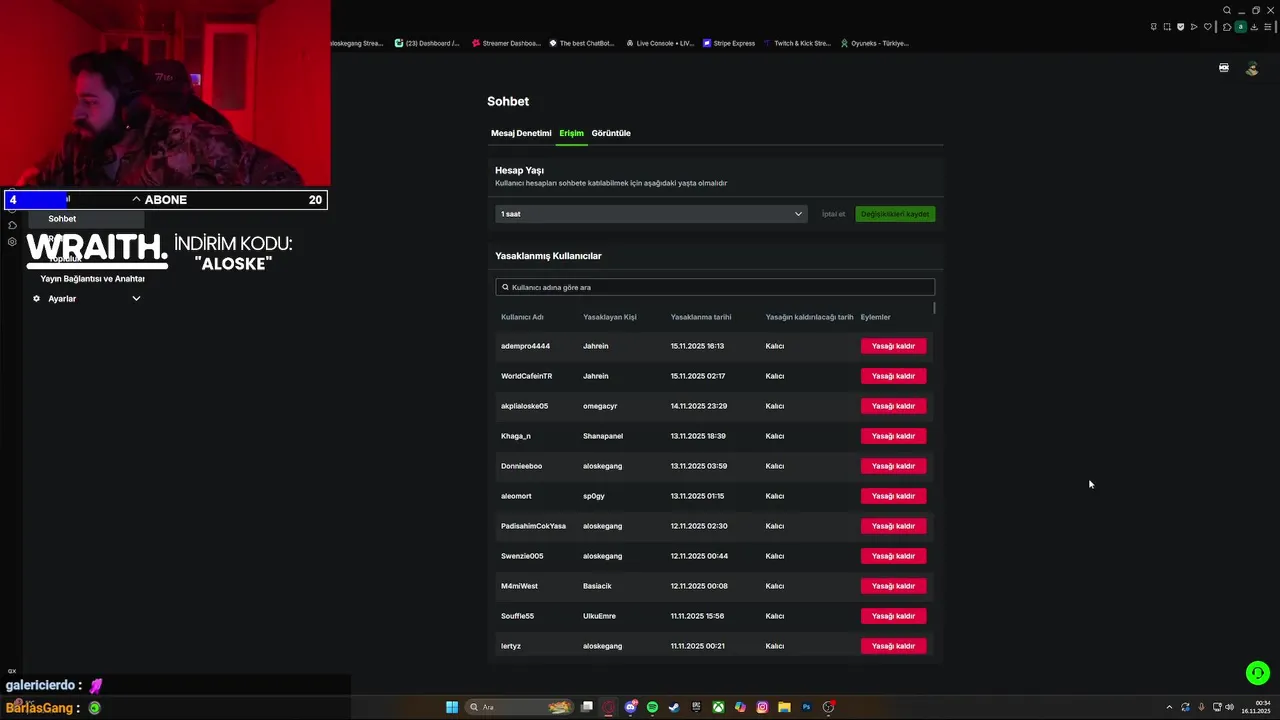Viewport: 1280px width, 720px height.
Task: Remove ban for M4miWest
Action: tap(893, 586)
